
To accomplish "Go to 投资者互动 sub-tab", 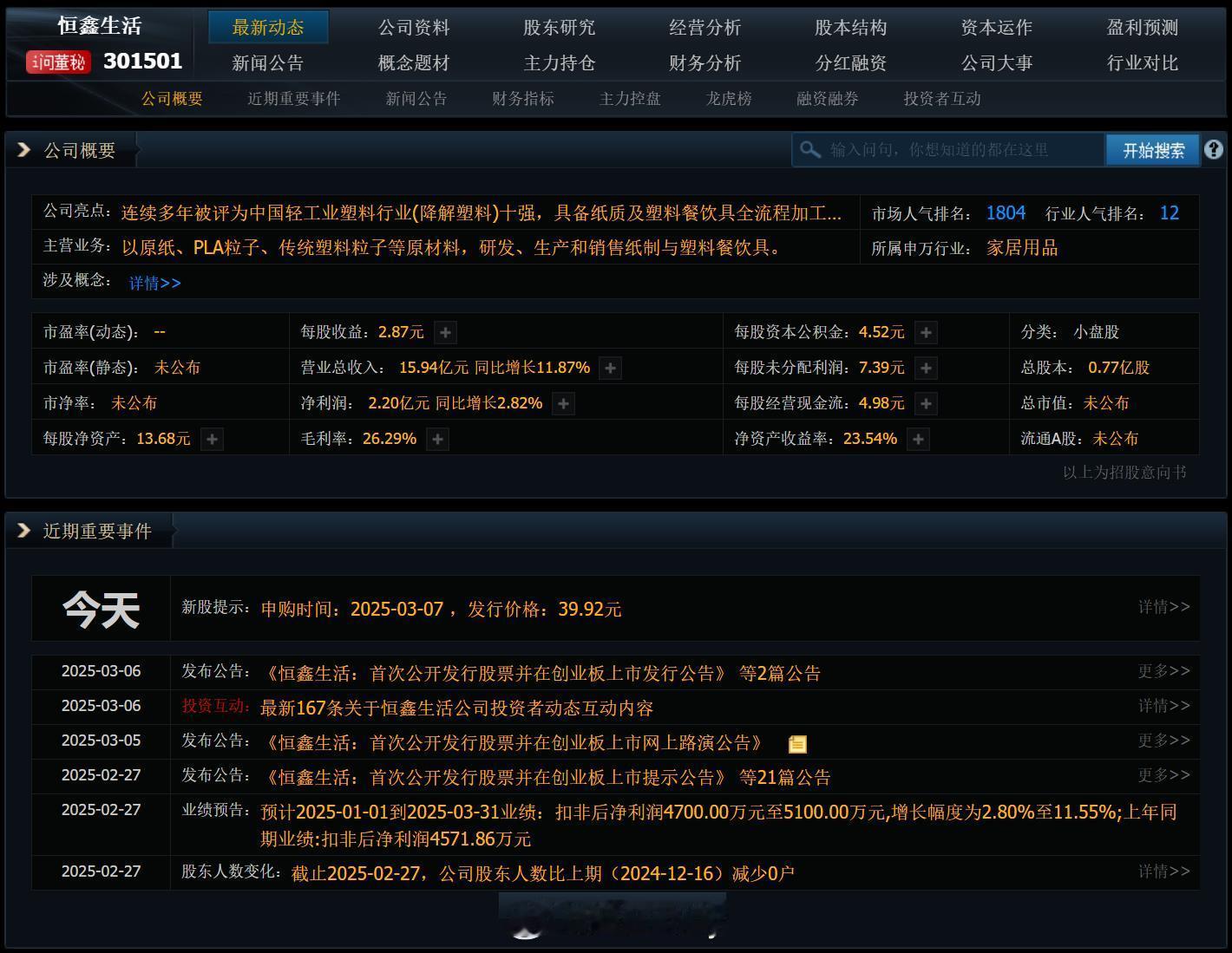I will (942, 99).
